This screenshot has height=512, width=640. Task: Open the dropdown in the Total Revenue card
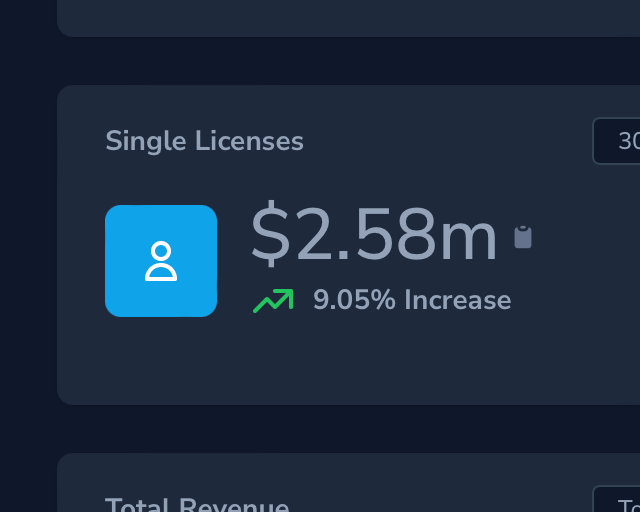[617, 500]
